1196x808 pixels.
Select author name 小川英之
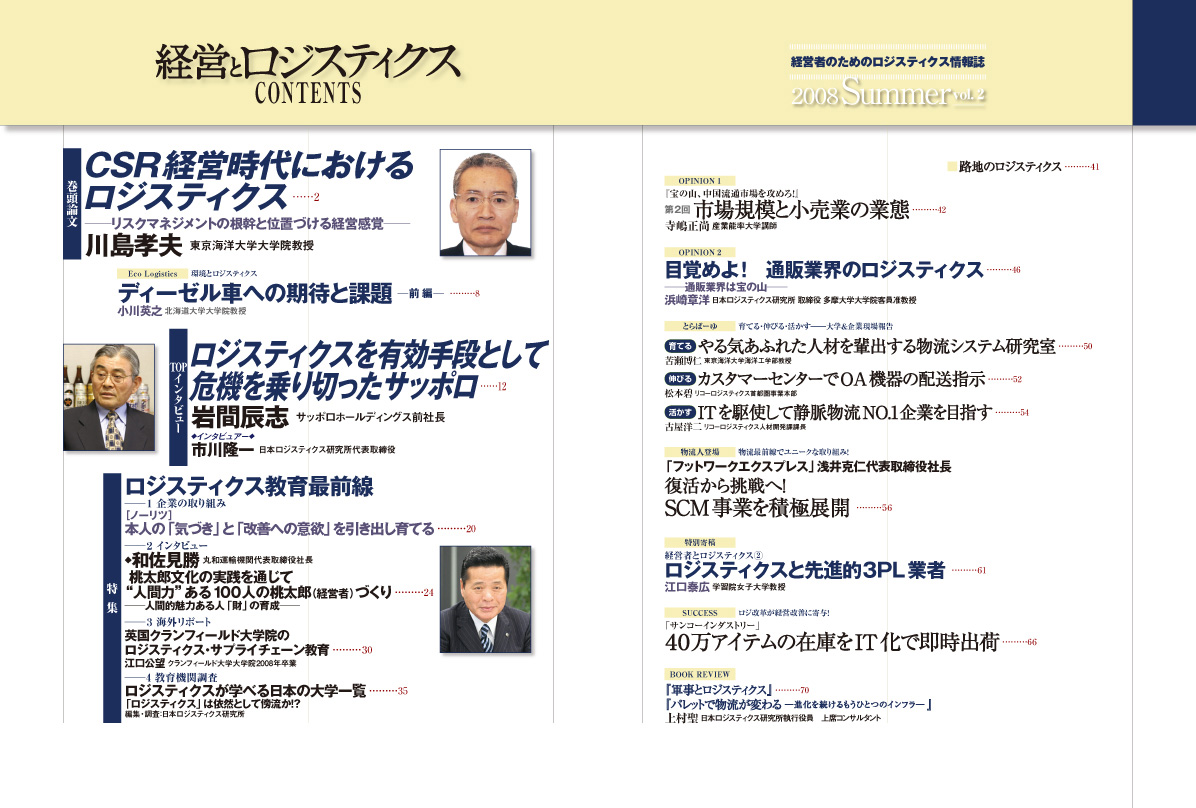pos(140,311)
